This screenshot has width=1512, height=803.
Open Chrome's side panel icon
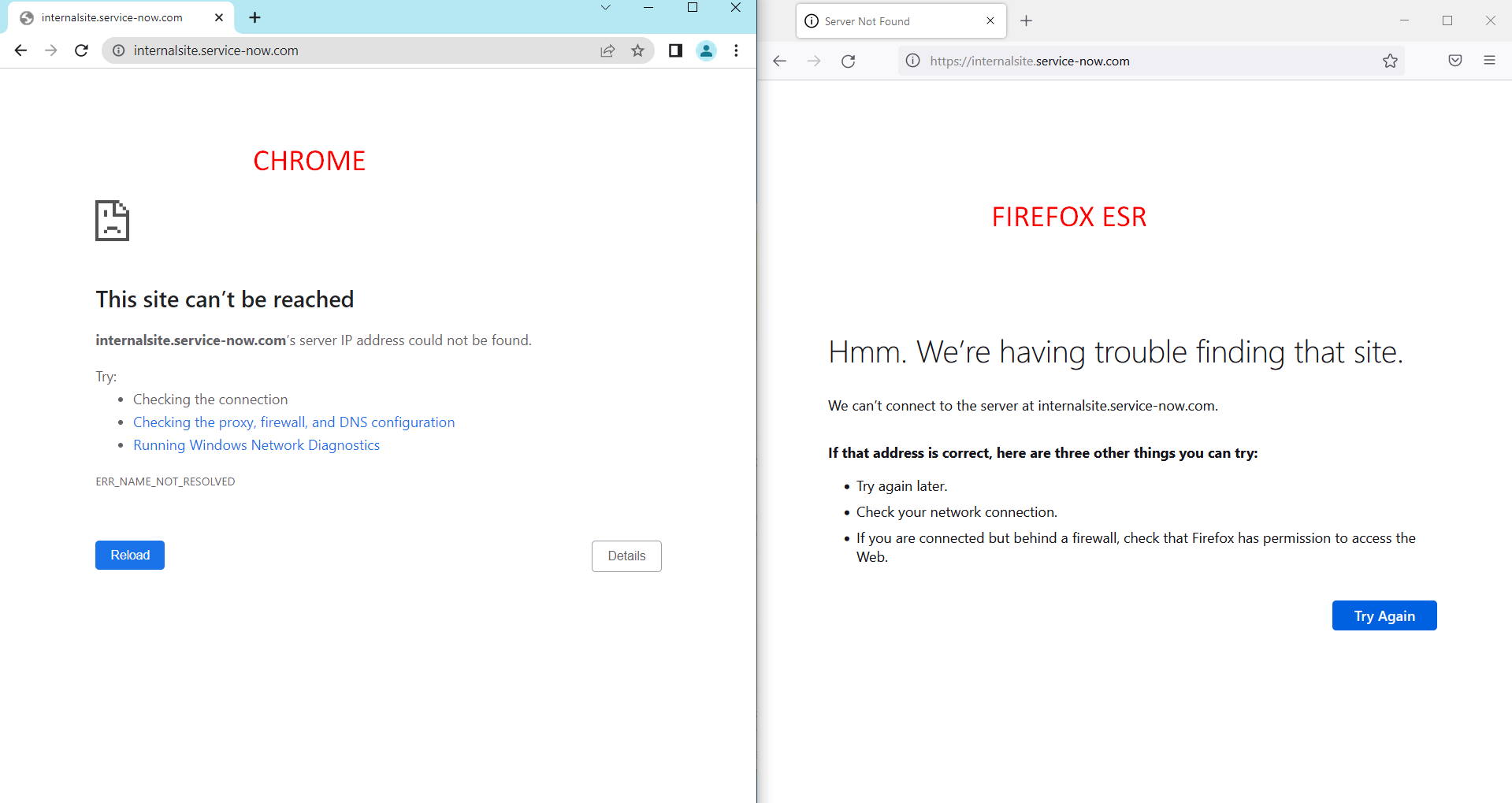tap(674, 50)
